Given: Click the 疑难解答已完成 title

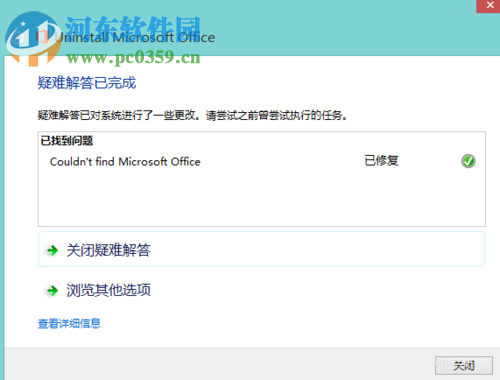Looking at the screenshot, I should (x=87, y=83).
